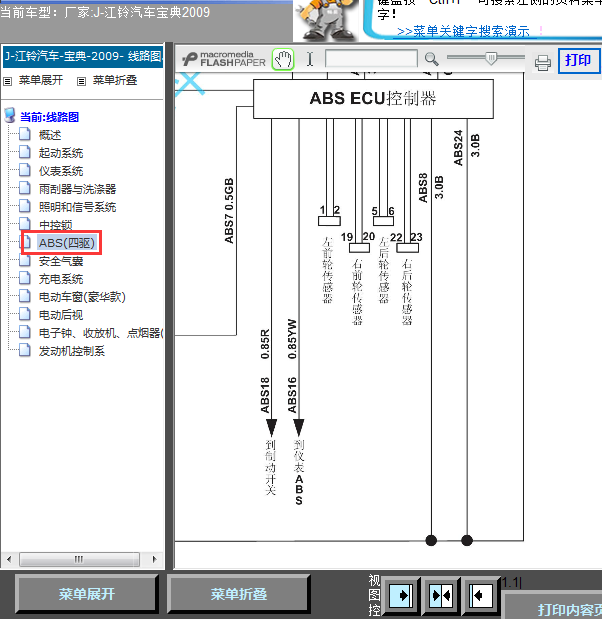Open 中控锁 wiring diagram
Image resolution: width=602 pixels, height=619 pixels.
[x=55, y=225]
